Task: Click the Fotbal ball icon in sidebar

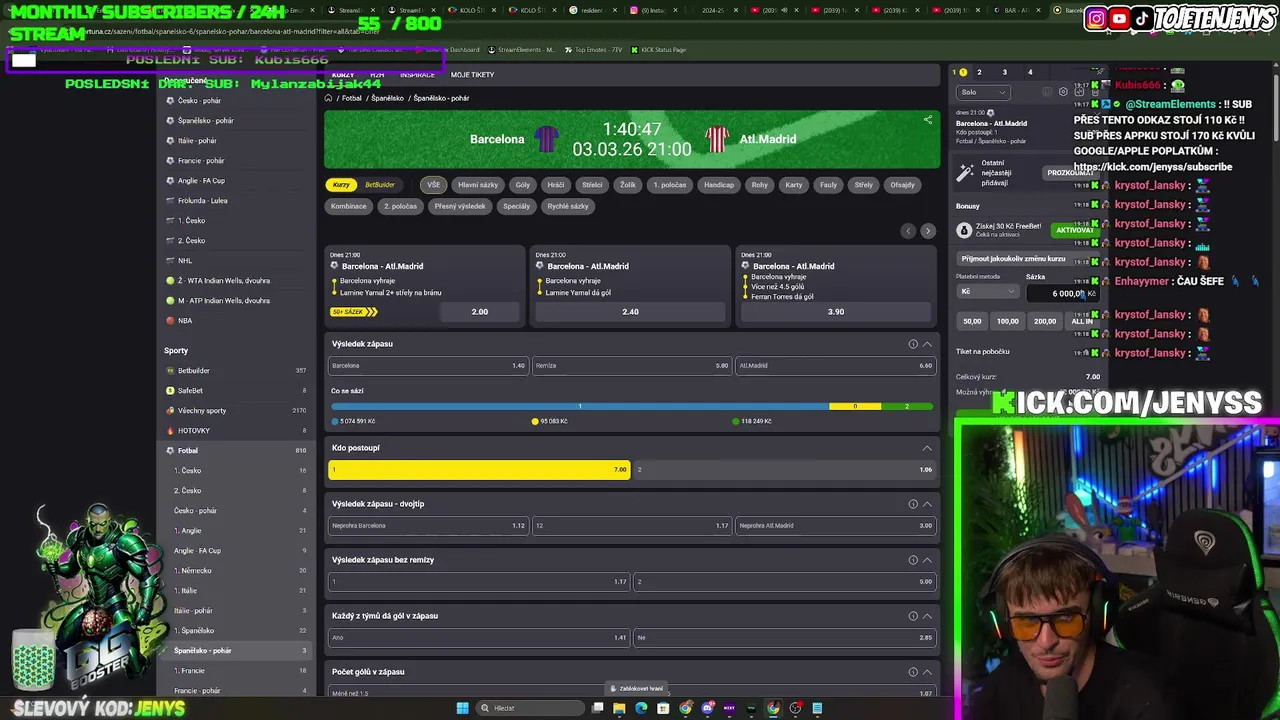Action: click(x=170, y=450)
